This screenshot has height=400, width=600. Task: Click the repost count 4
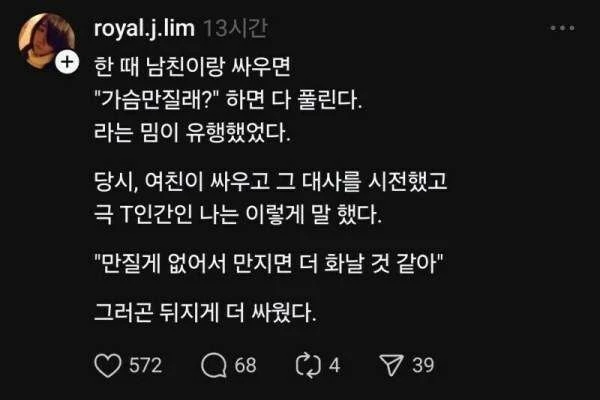[334, 365]
